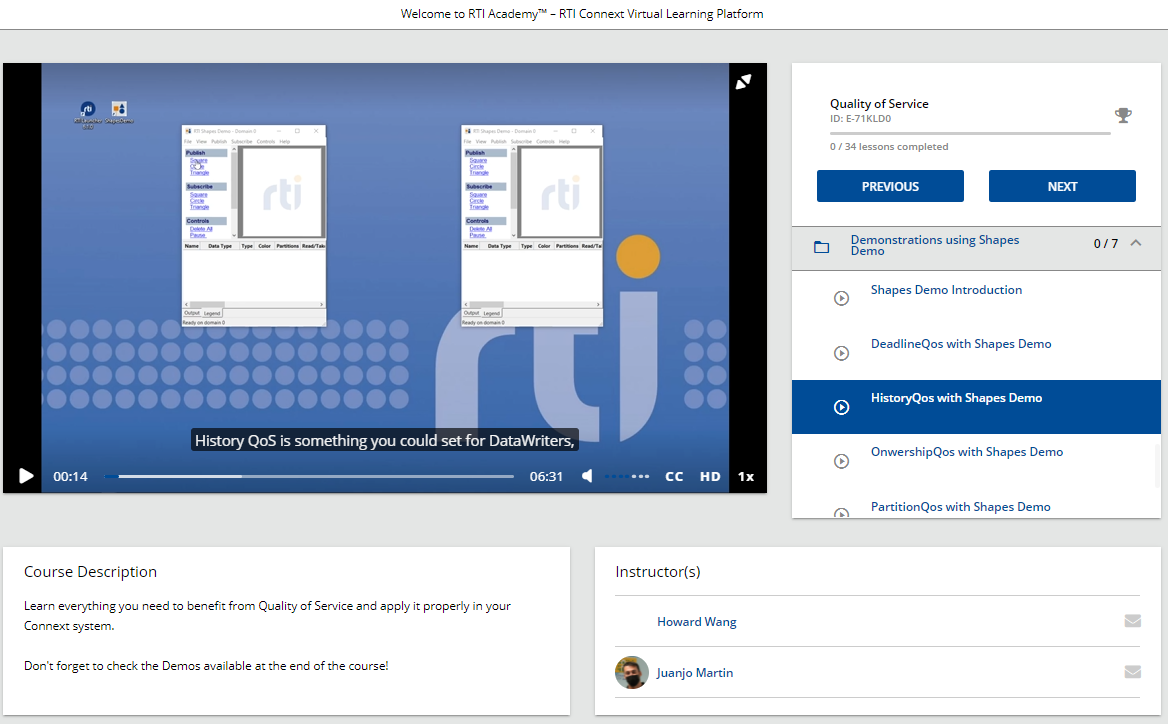
Task: Open PartitionQos with Shapes Demo lesson
Action: (x=960, y=507)
